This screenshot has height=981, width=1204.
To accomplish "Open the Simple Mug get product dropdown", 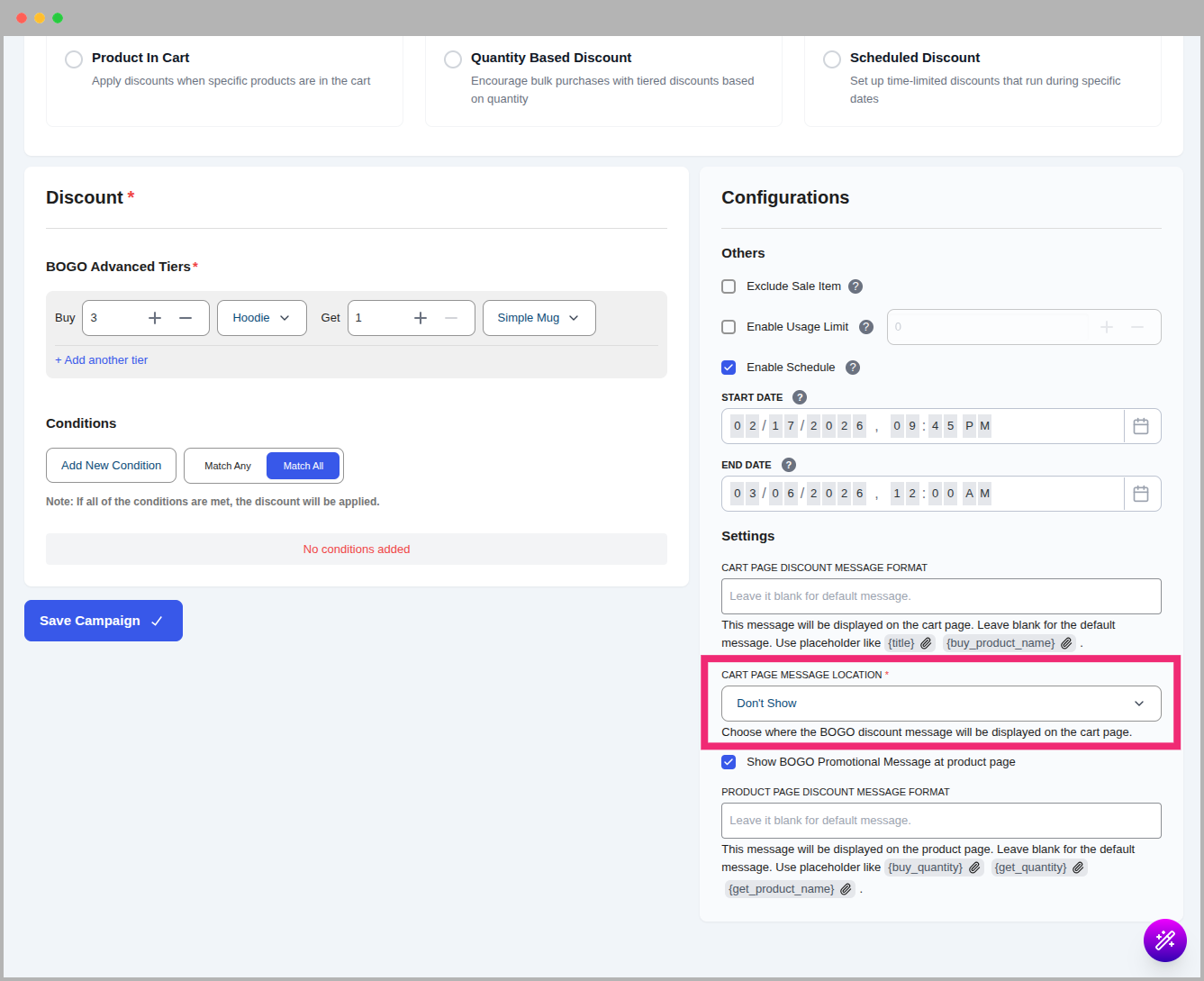I will pyautogui.click(x=539, y=318).
